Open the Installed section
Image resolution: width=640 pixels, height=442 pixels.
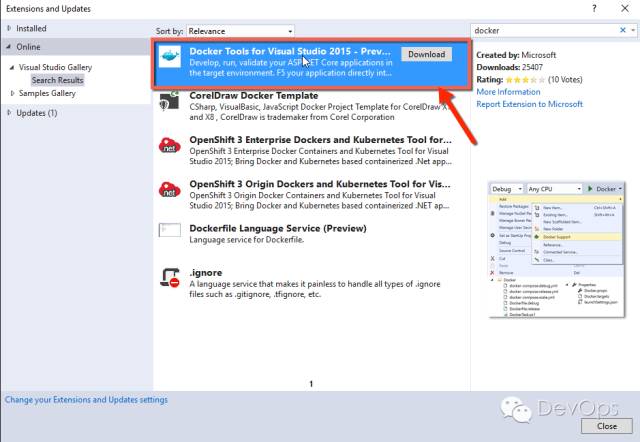(31, 29)
